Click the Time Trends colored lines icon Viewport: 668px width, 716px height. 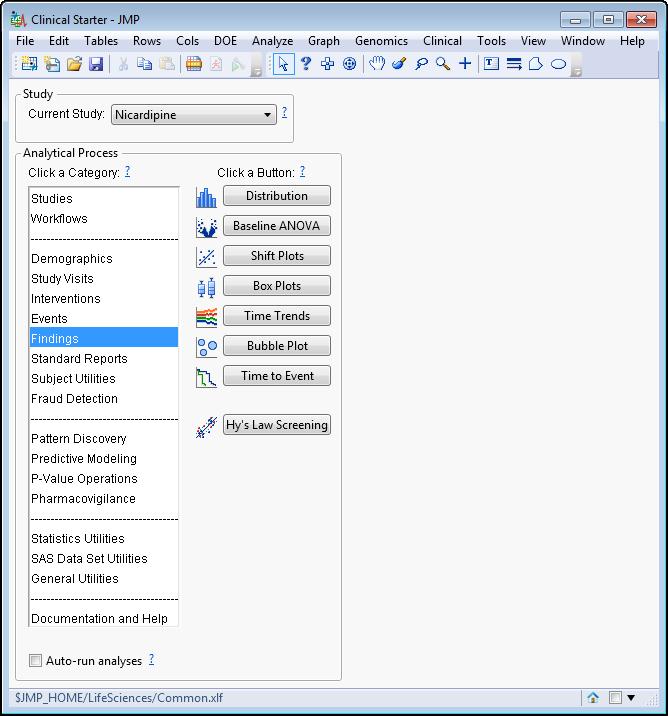[206, 317]
